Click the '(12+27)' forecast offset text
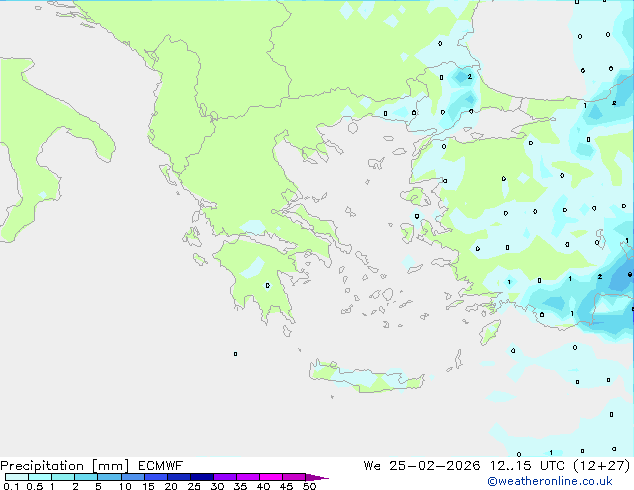The width and height of the screenshot is (634, 490). point(602,466)
